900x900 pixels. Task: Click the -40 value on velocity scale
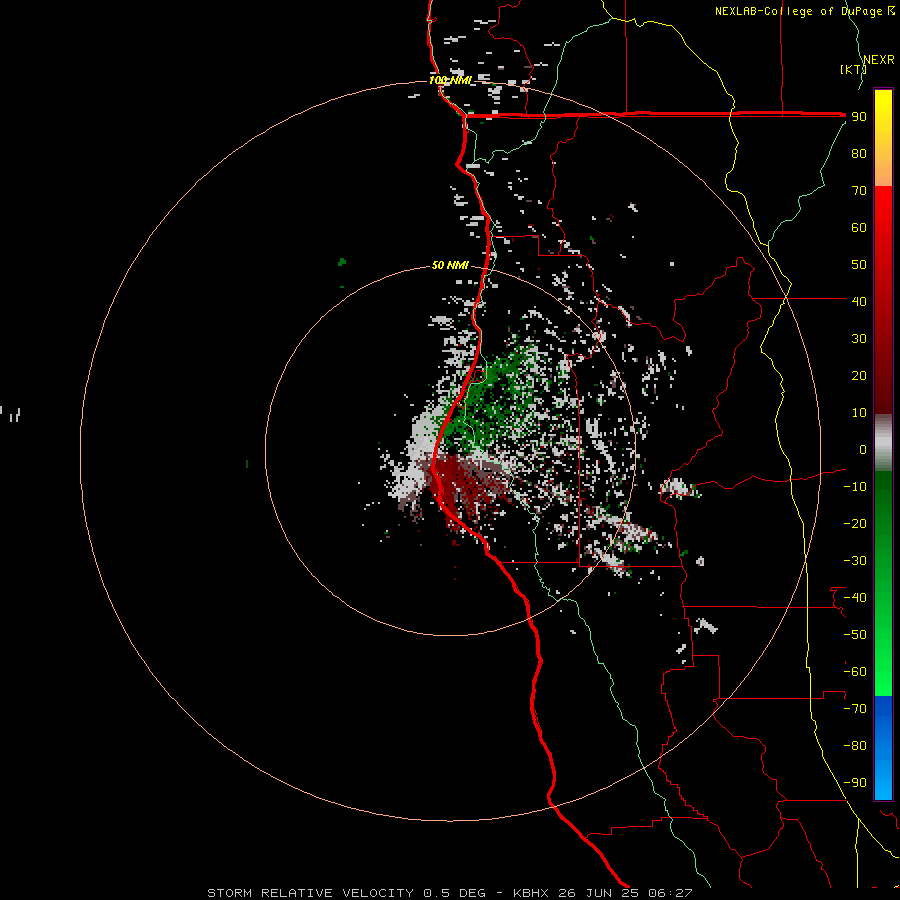click(855, 598)
